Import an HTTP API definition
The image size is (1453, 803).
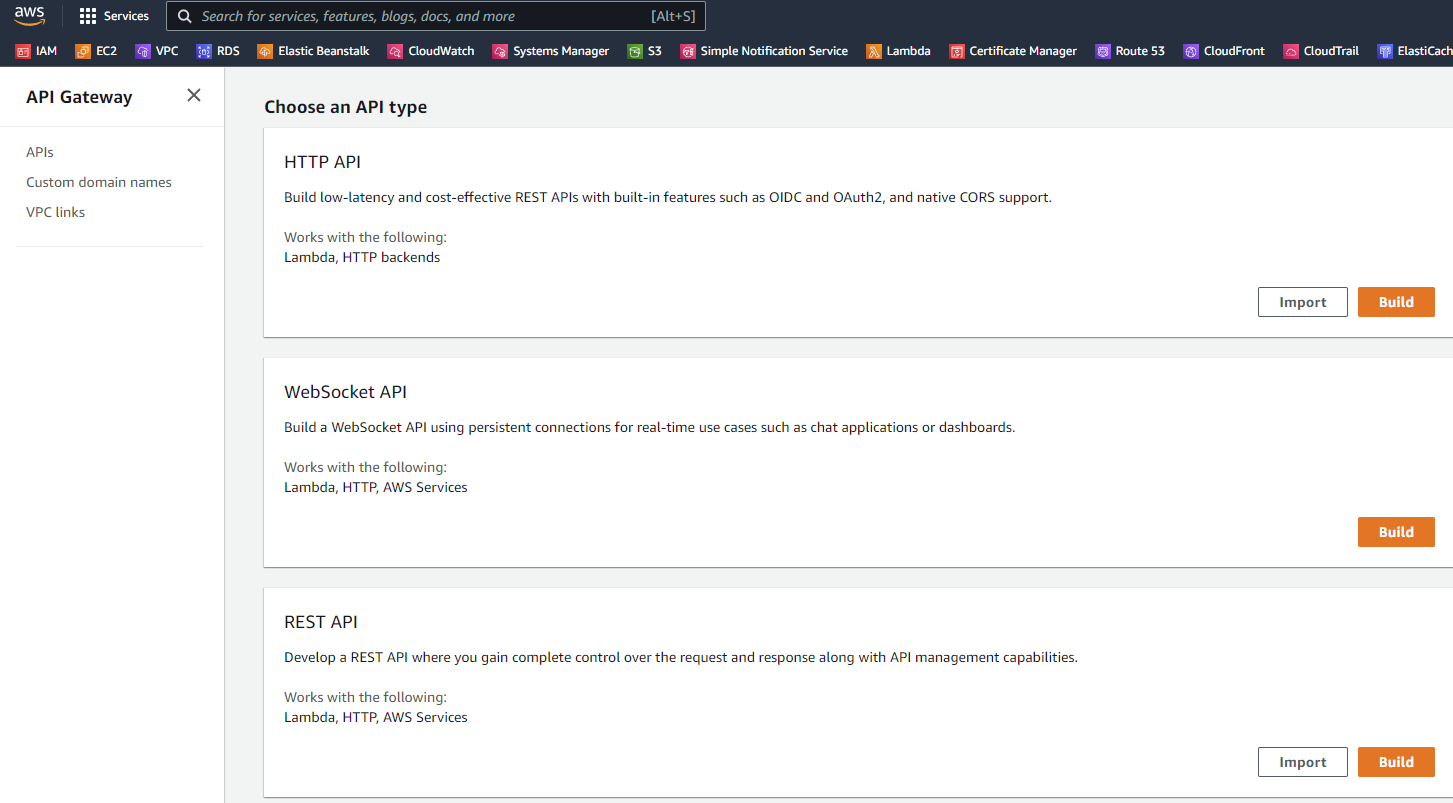[x=1303, y=302]
